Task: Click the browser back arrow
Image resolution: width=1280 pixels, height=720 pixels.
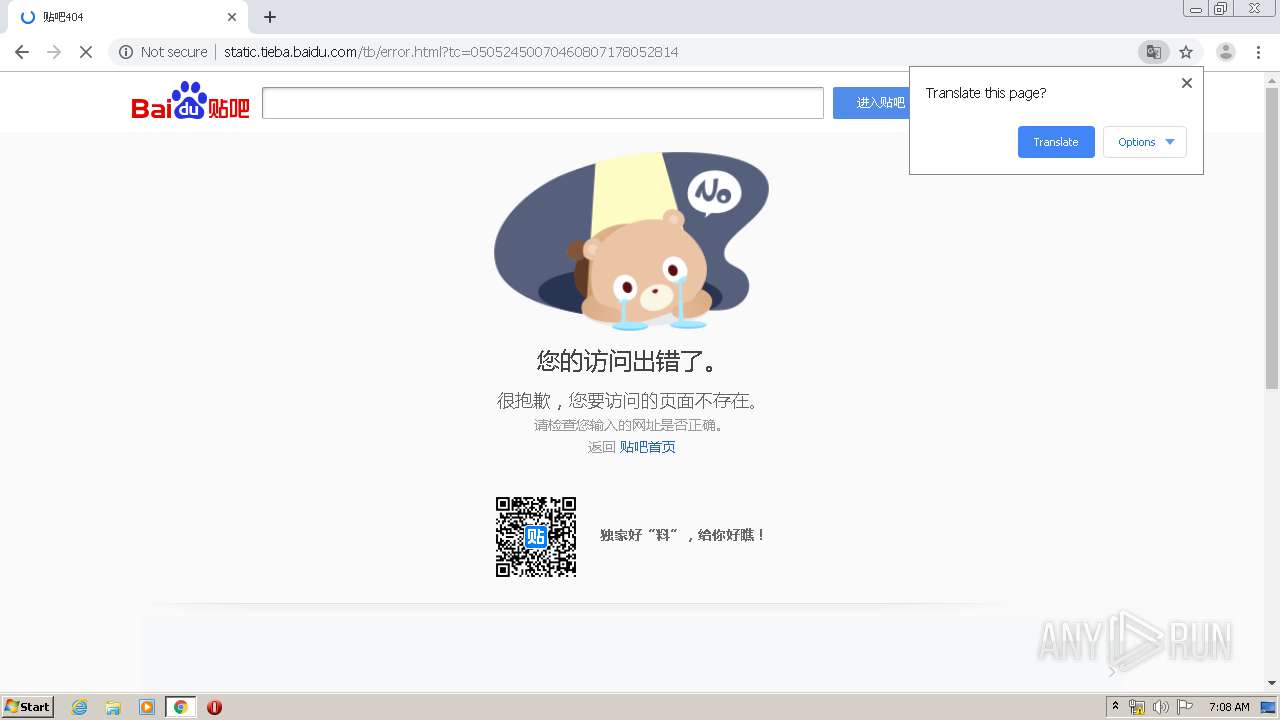Action: pyautogui.click(x=22, y=52)
